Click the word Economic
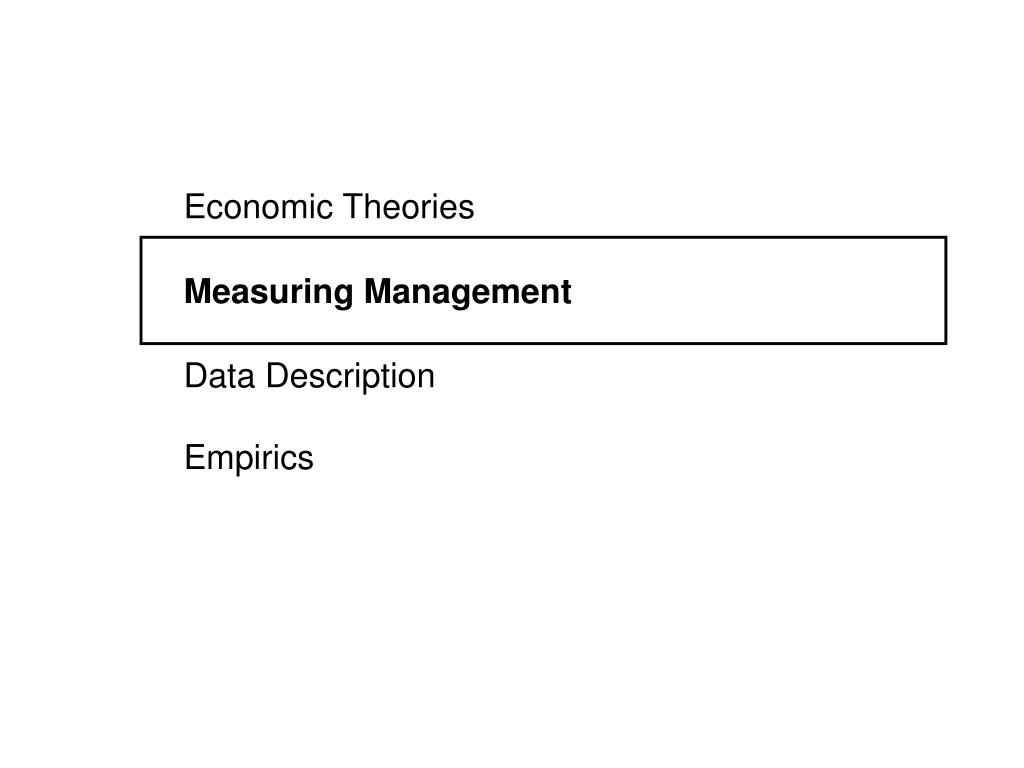The image size is (1024, 768). [259, 207]
